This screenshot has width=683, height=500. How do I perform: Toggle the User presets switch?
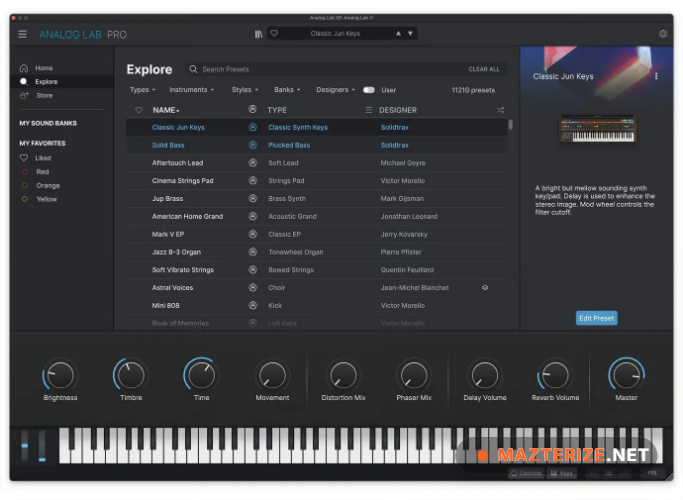(369, 90)
